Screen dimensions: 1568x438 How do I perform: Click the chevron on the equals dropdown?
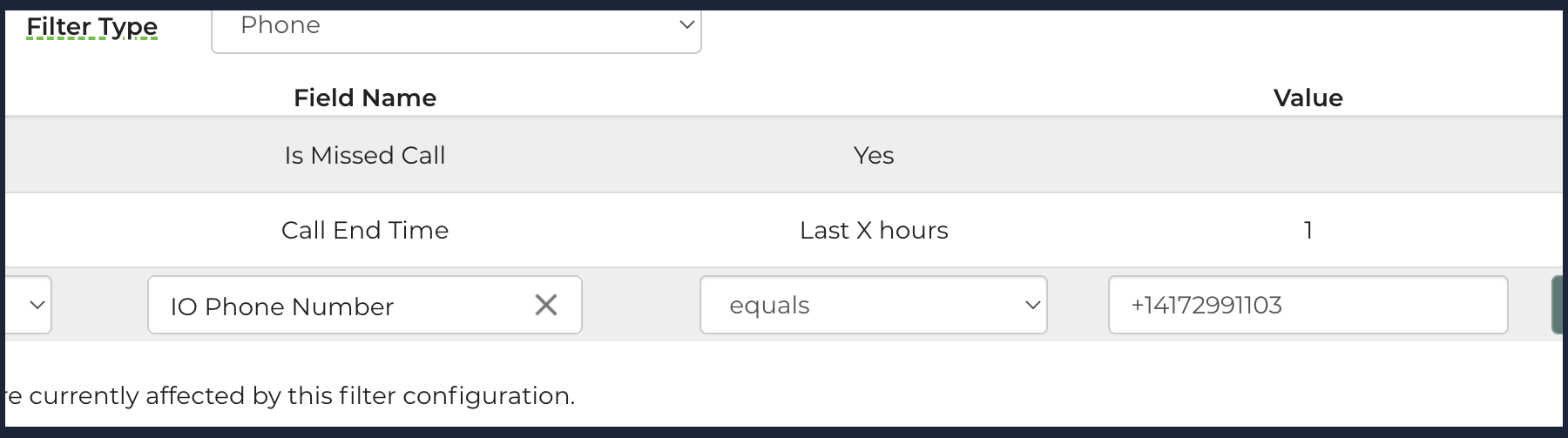tap(1032, 306)
